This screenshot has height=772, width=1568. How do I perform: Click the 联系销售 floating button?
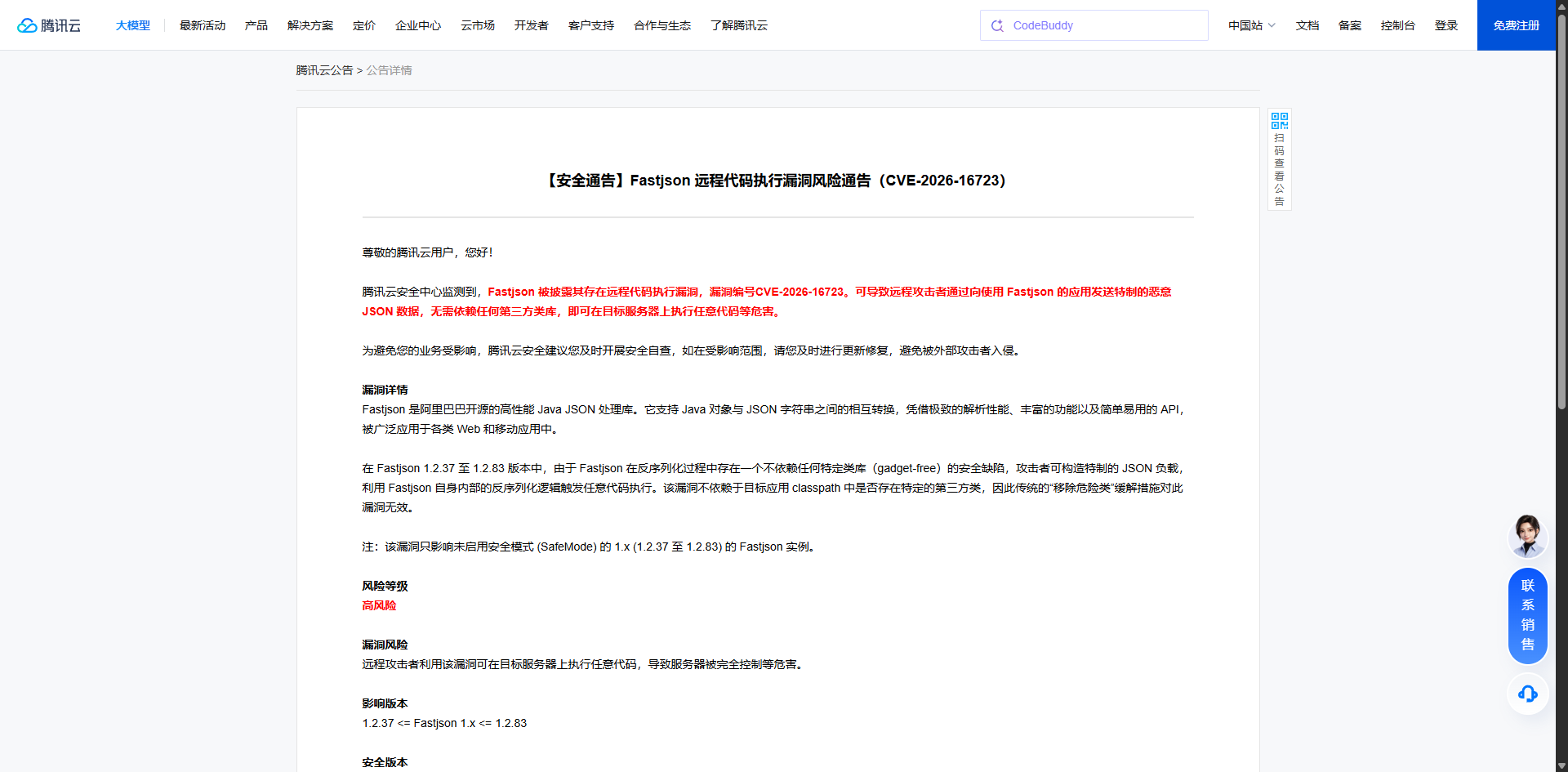click(x=1527, y=615)
